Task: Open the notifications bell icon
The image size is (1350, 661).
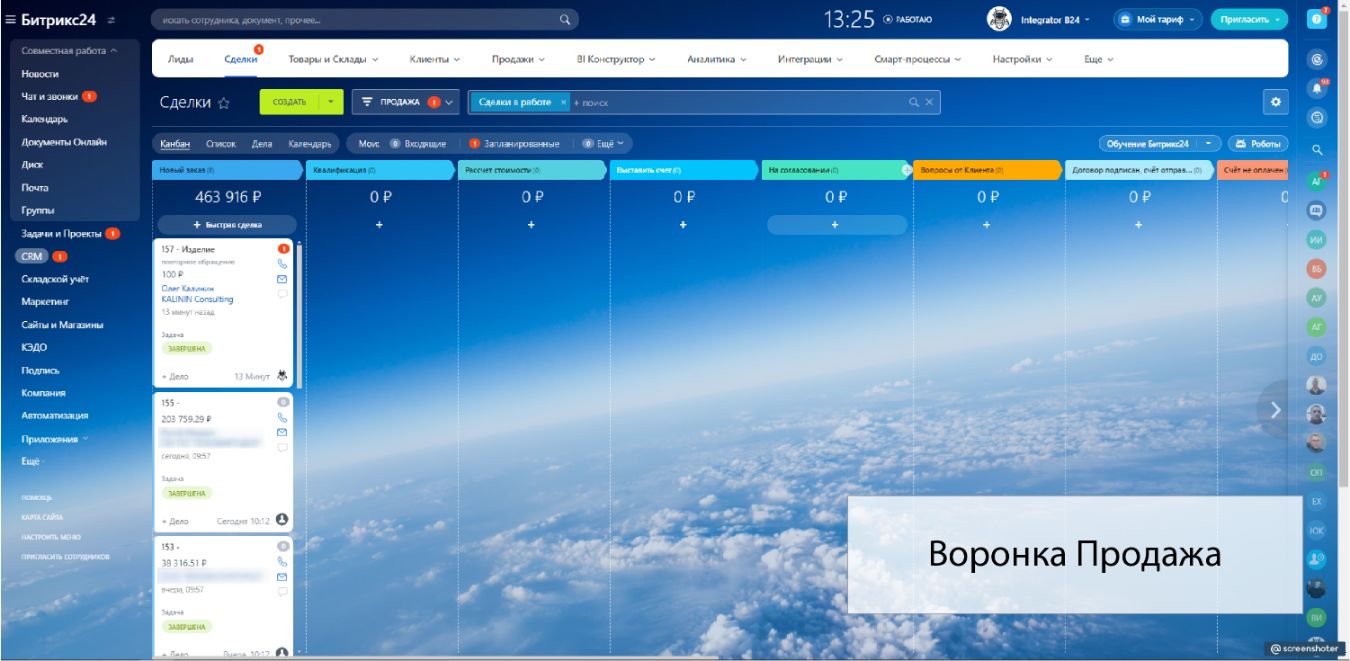Action: click(1317, 88)
